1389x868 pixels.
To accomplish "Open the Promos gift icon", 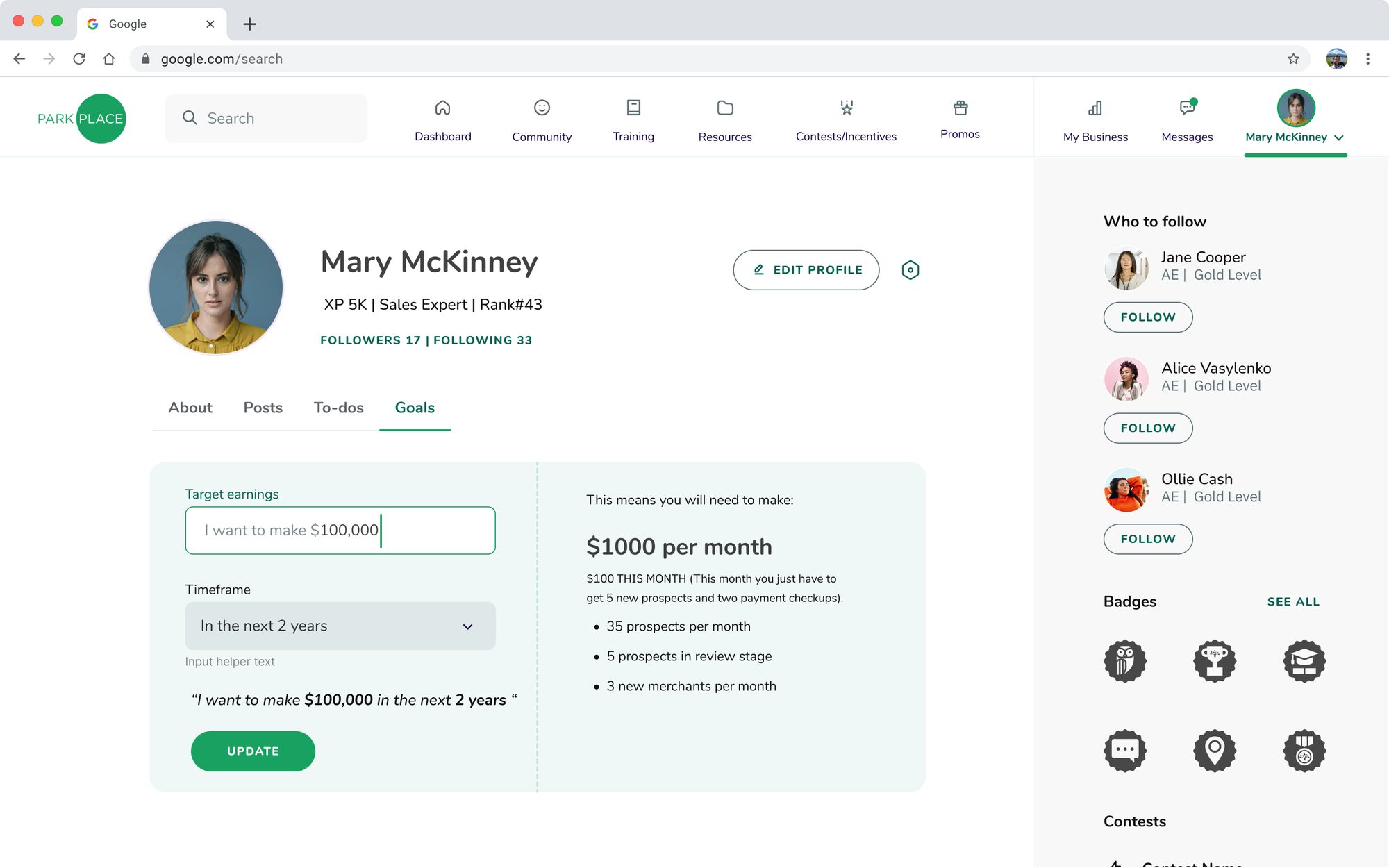I will [960, 108].
